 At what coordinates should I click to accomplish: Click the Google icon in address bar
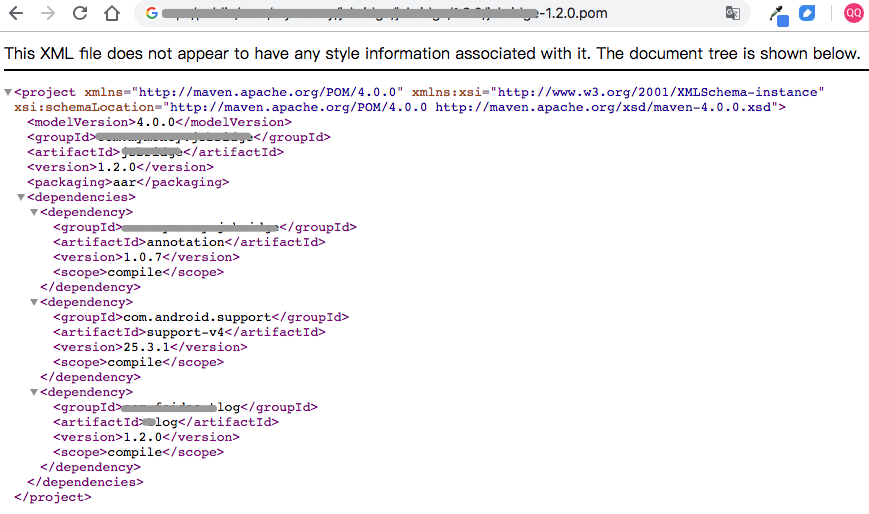[152, 13]
